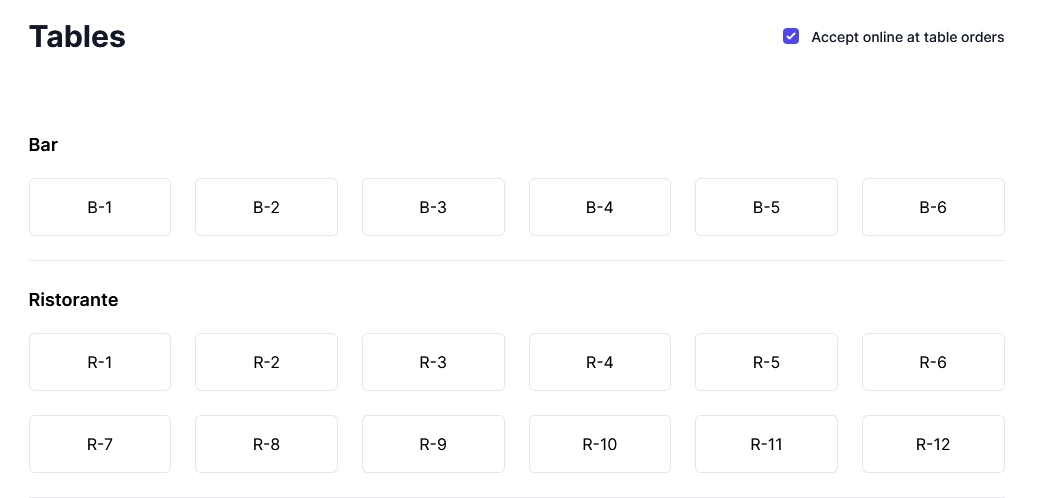Select bar table B-1
This screenshot has width=1050, height=498.
100,207
